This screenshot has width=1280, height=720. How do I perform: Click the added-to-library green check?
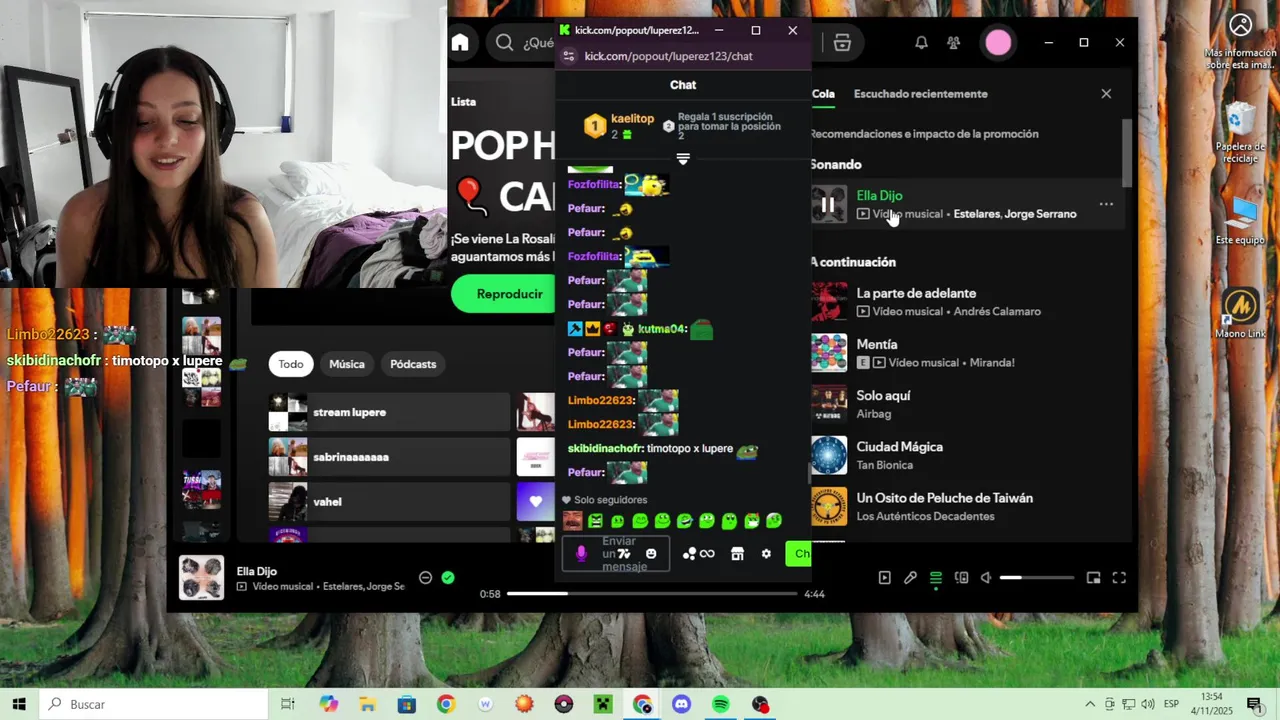point(448,577)
